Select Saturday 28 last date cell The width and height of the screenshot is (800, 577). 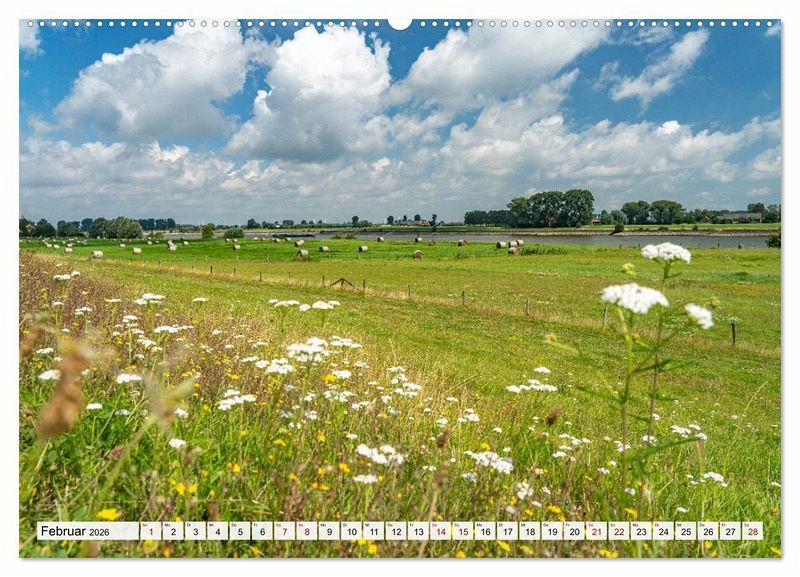tap(753, 531)
